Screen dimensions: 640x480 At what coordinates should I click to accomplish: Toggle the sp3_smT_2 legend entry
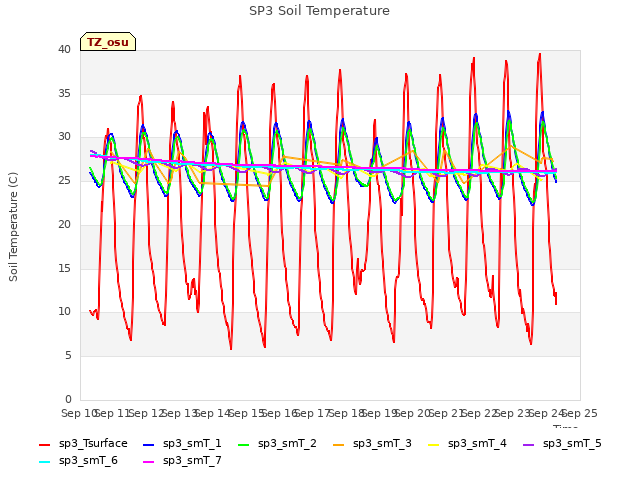click(277, 444)
